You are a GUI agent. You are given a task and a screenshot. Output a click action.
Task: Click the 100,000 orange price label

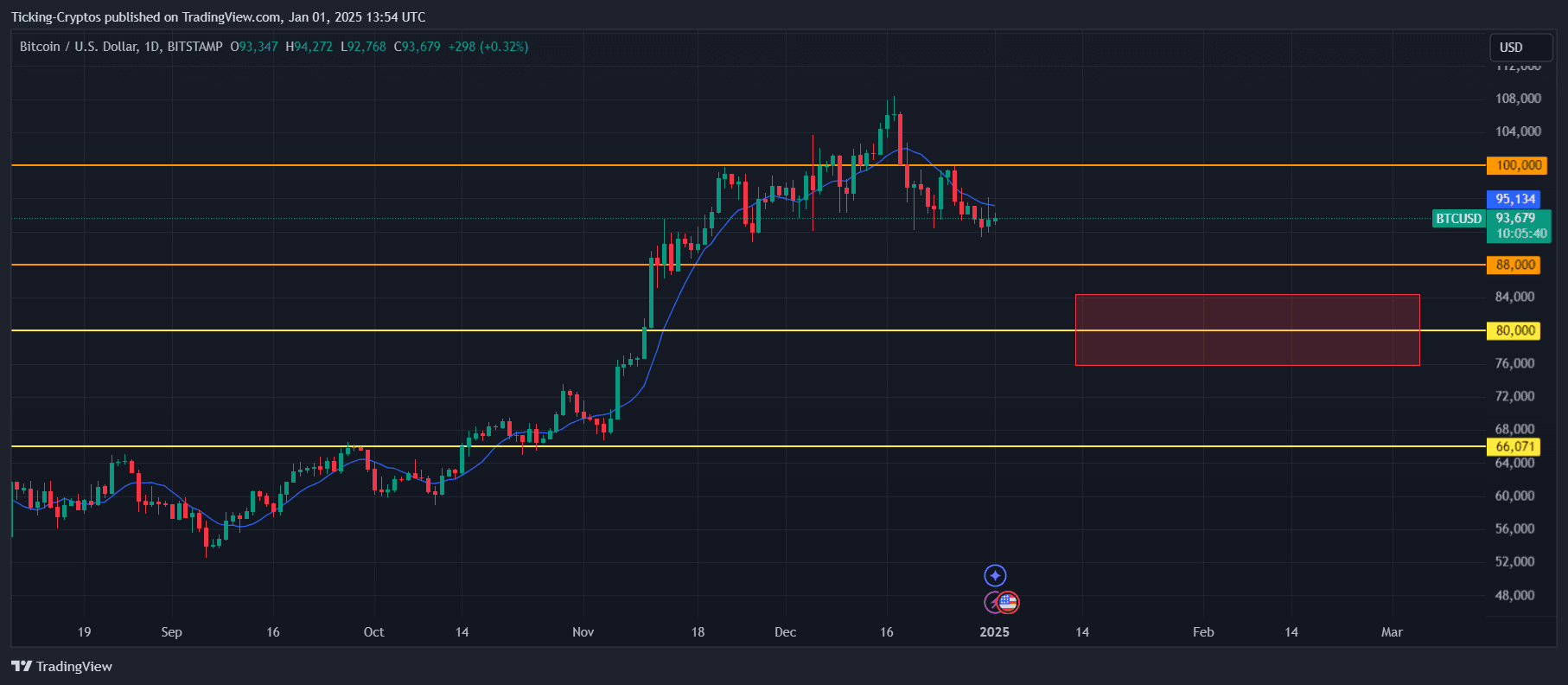pos(1516,165)
